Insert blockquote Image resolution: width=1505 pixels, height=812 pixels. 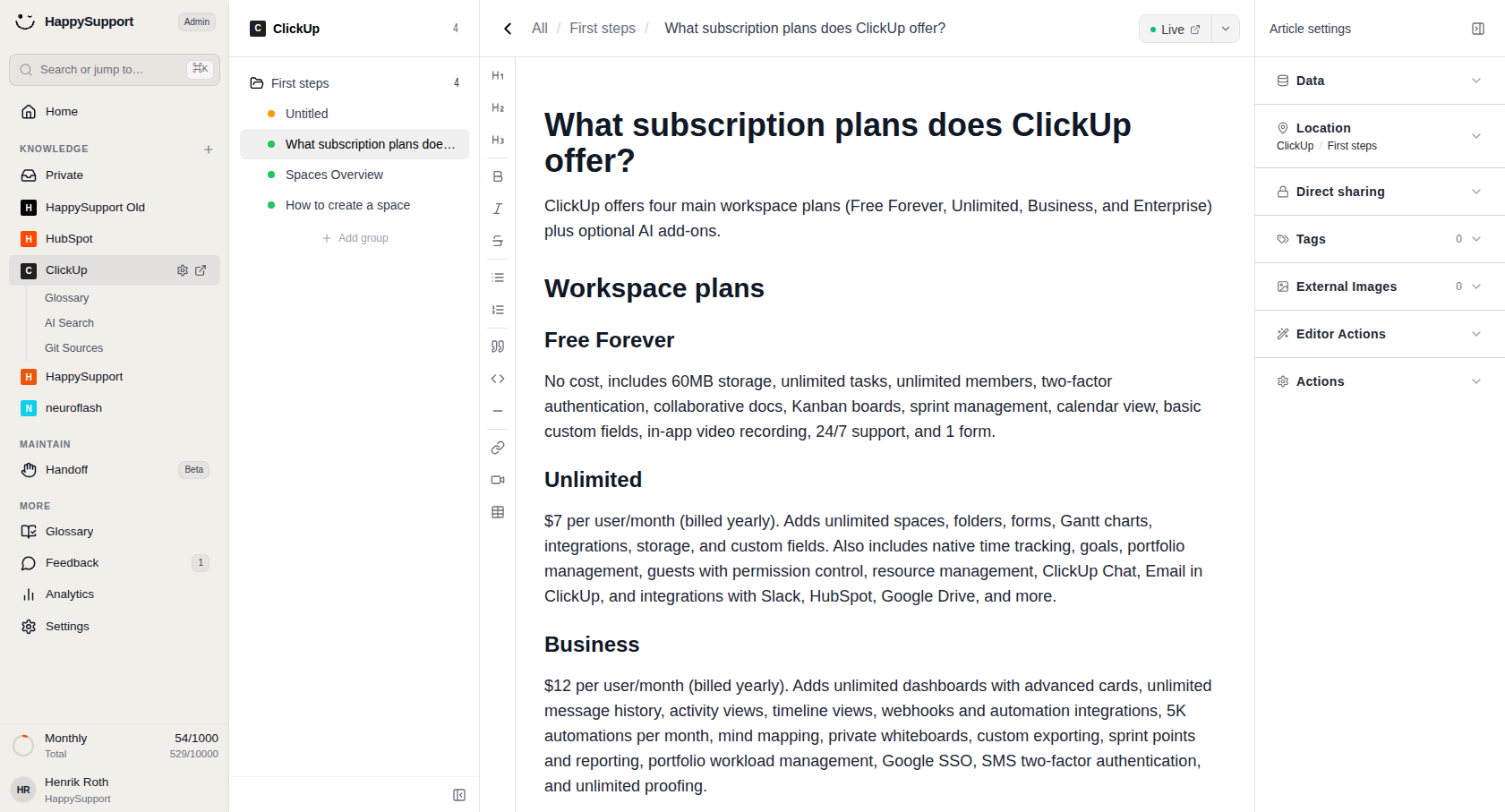498,346
